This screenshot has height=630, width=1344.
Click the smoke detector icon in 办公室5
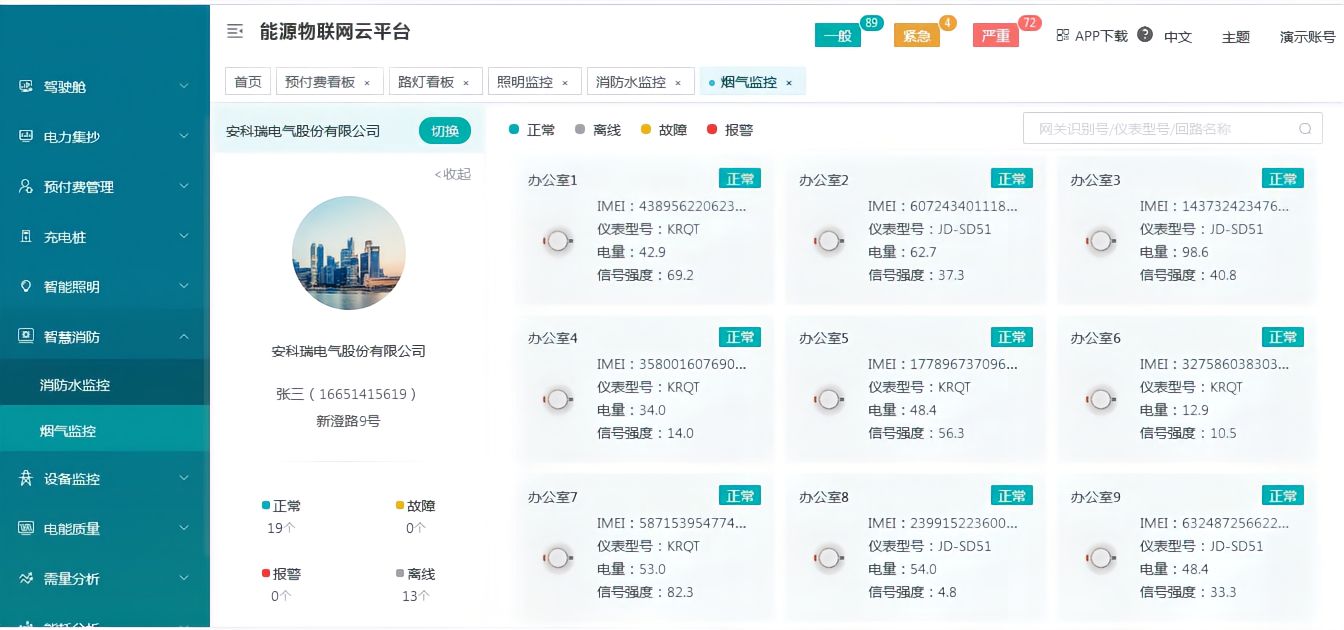click(829, 400)
